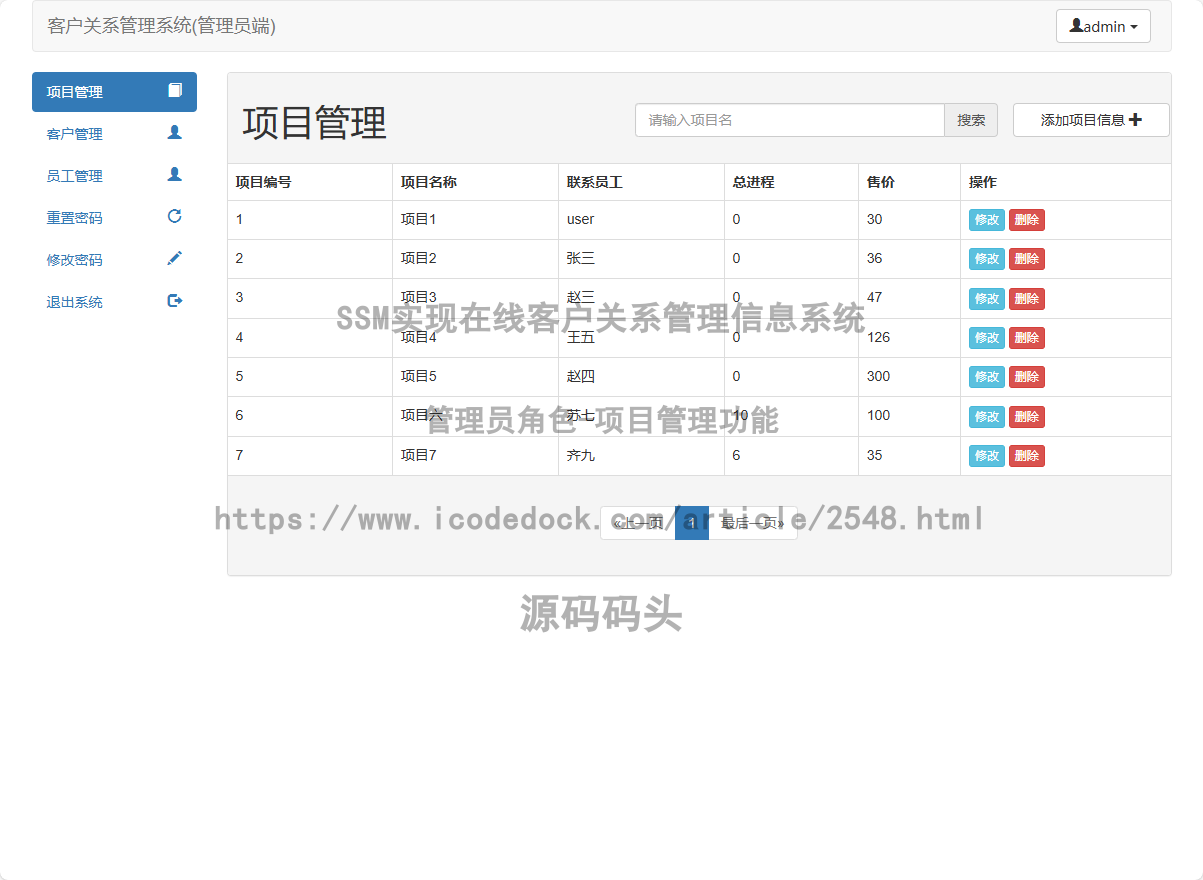
Task: Open 员工管理 in the sidebar
Action: coord(114,176)
